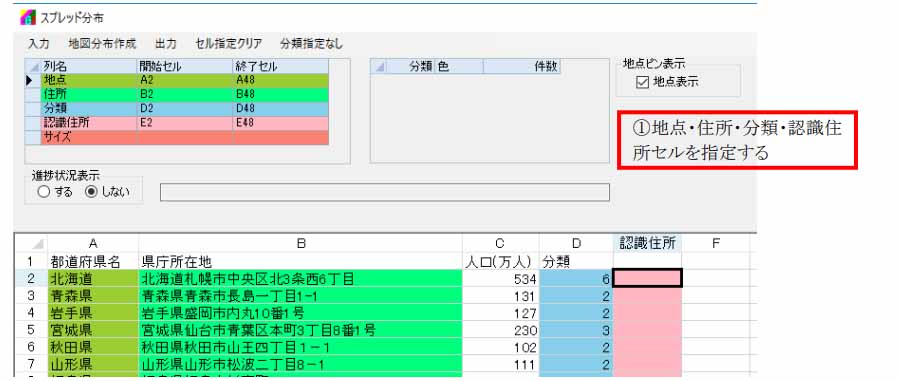Screen dimensions: 899x381
Task: Select spreadsheet column F header
Action: coord(716,244)
